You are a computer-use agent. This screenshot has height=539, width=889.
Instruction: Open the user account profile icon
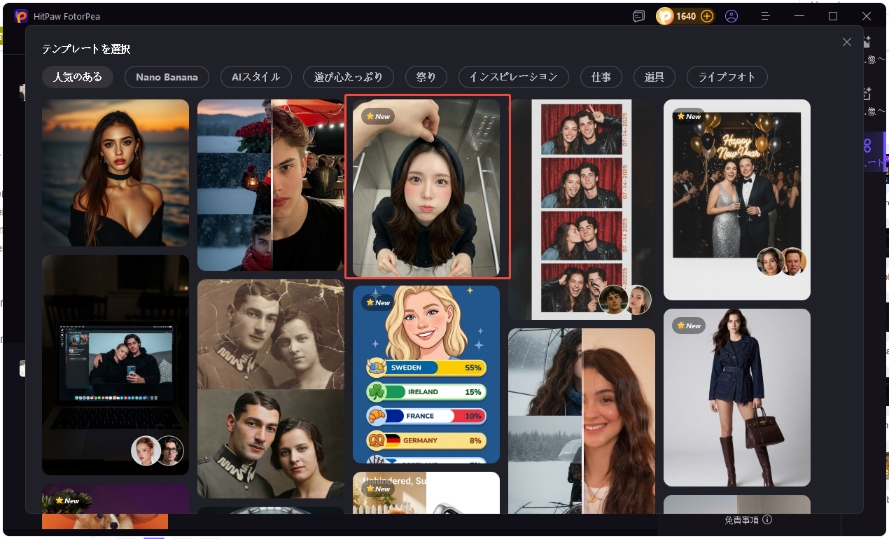pyautogui.click(x=732, y=16)
